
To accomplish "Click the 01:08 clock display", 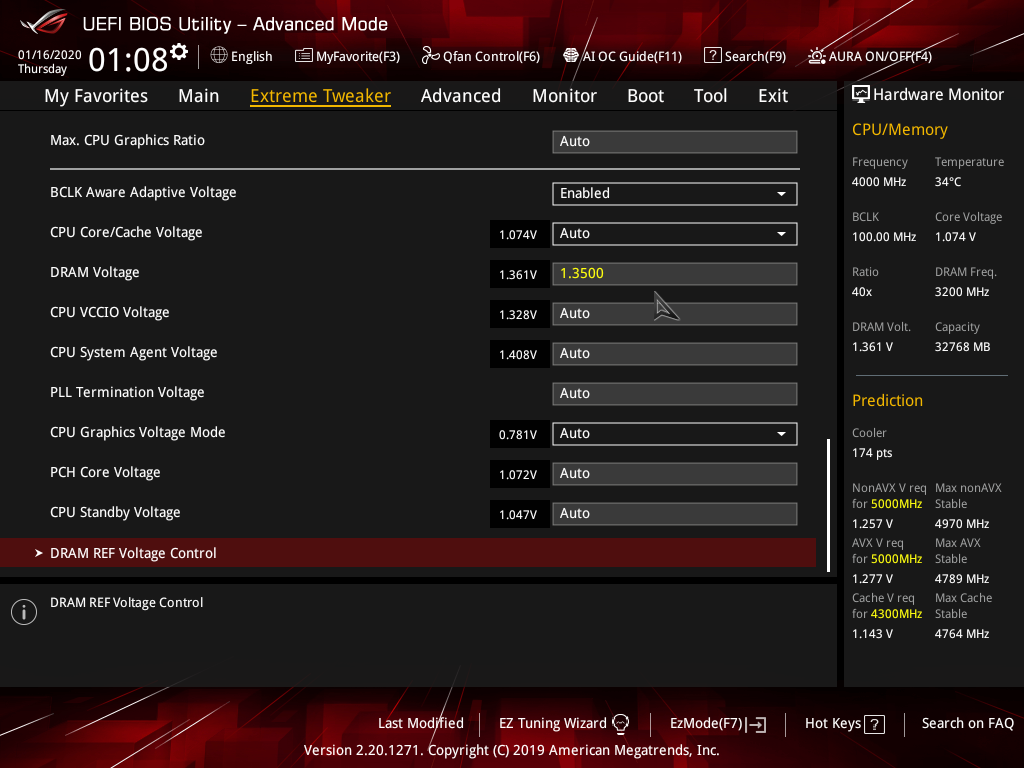I will 128,59.
